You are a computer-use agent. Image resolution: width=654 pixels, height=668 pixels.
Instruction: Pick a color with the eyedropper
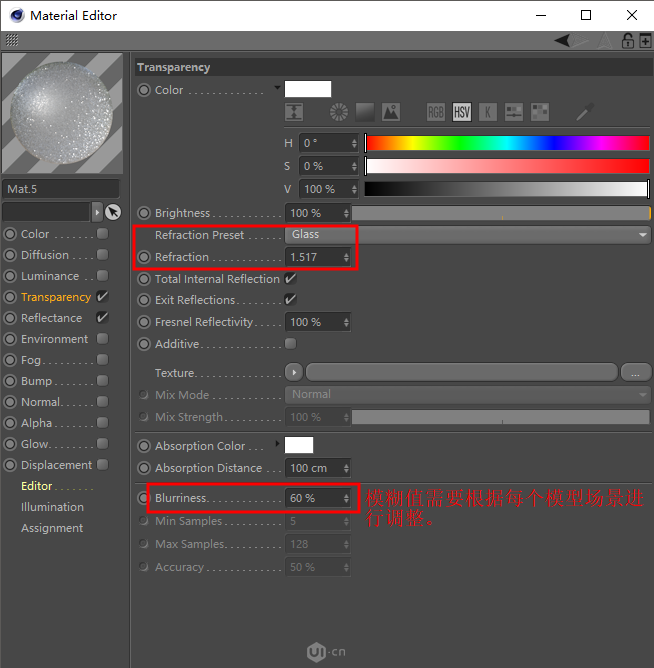[x=585, y=112]
